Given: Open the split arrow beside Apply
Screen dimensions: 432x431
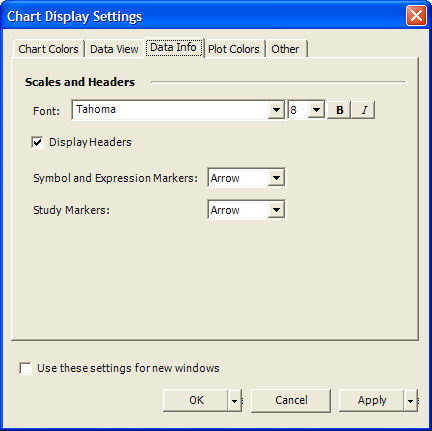Looking at the screenshot, I should coord(411,400).
